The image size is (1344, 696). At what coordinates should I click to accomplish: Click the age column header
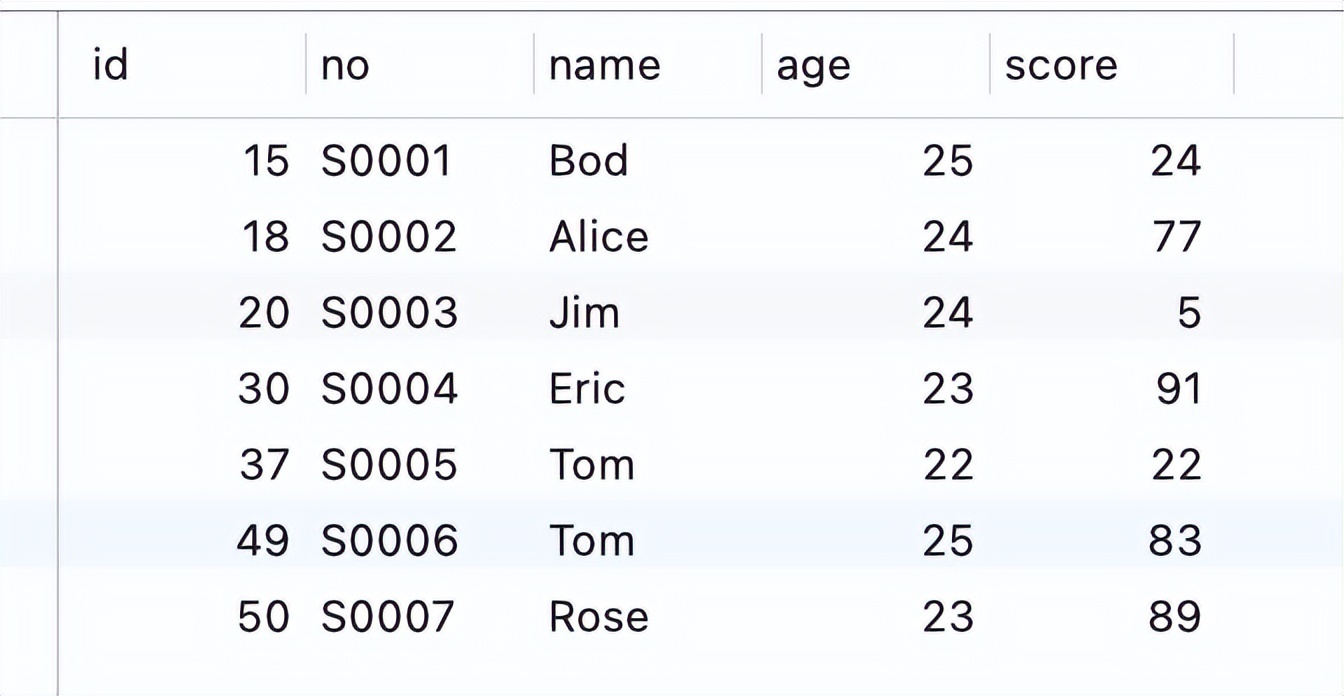(x=812, y=66)
